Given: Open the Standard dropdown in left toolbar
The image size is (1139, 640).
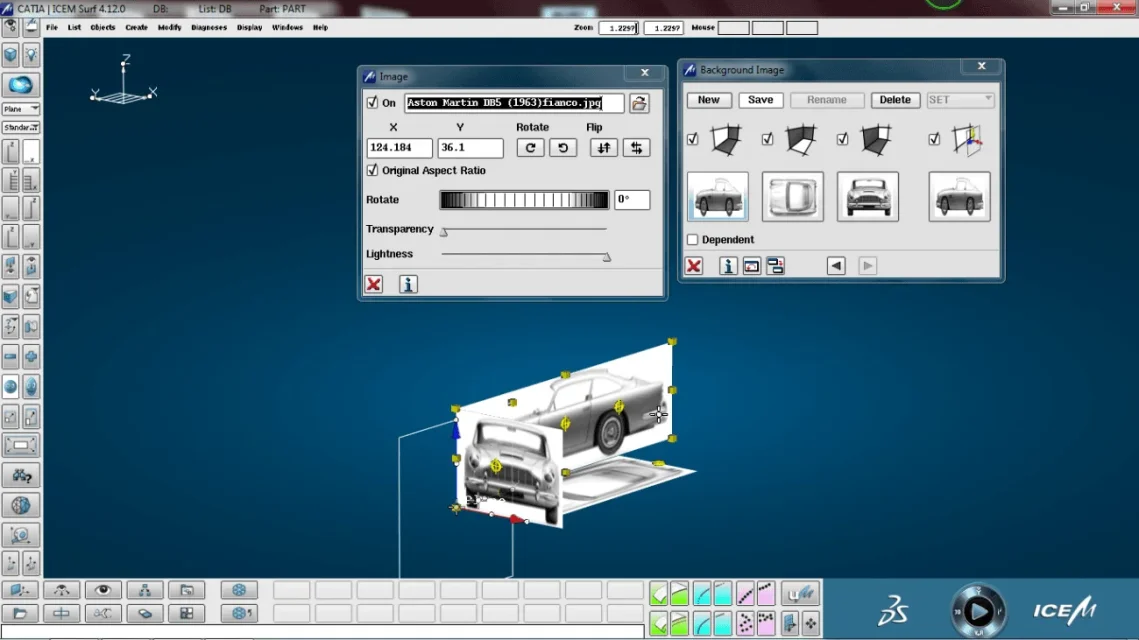Looking at the screenshot, I should [21, 127].
